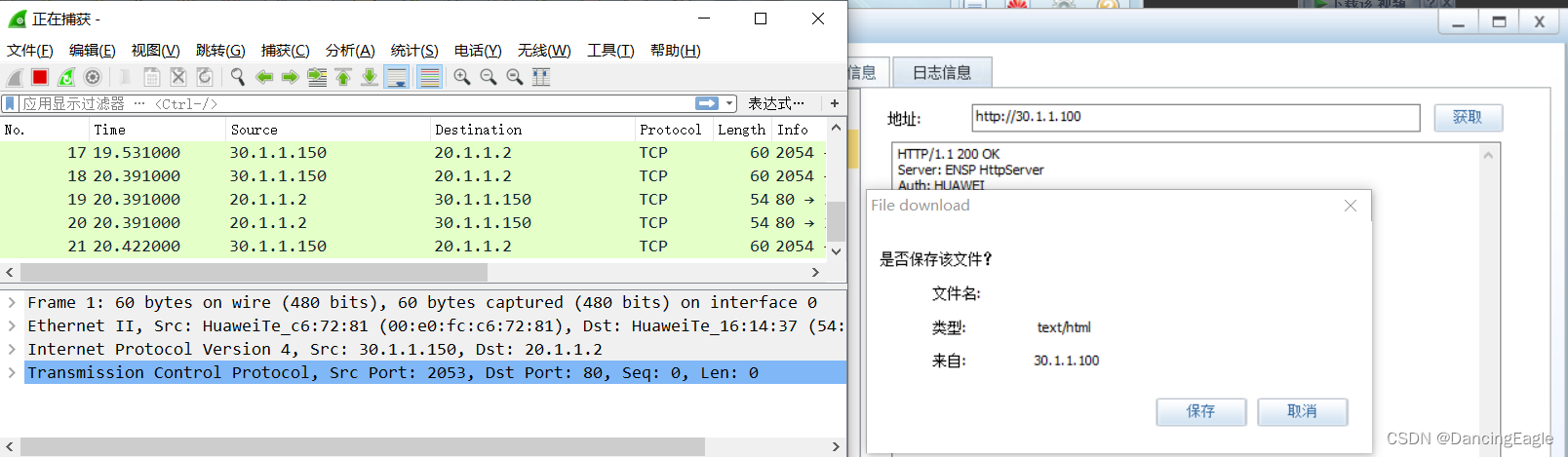Open the 无线(W) menu
This screenshot has width=1568, height=457.
point(544,51)
